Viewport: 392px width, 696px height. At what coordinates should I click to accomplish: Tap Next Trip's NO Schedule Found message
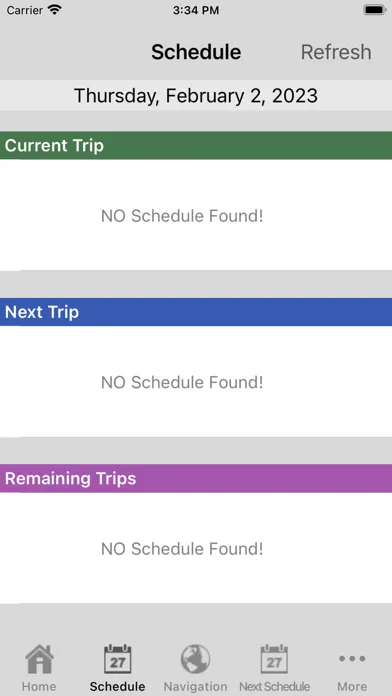[x=182, y=382]
